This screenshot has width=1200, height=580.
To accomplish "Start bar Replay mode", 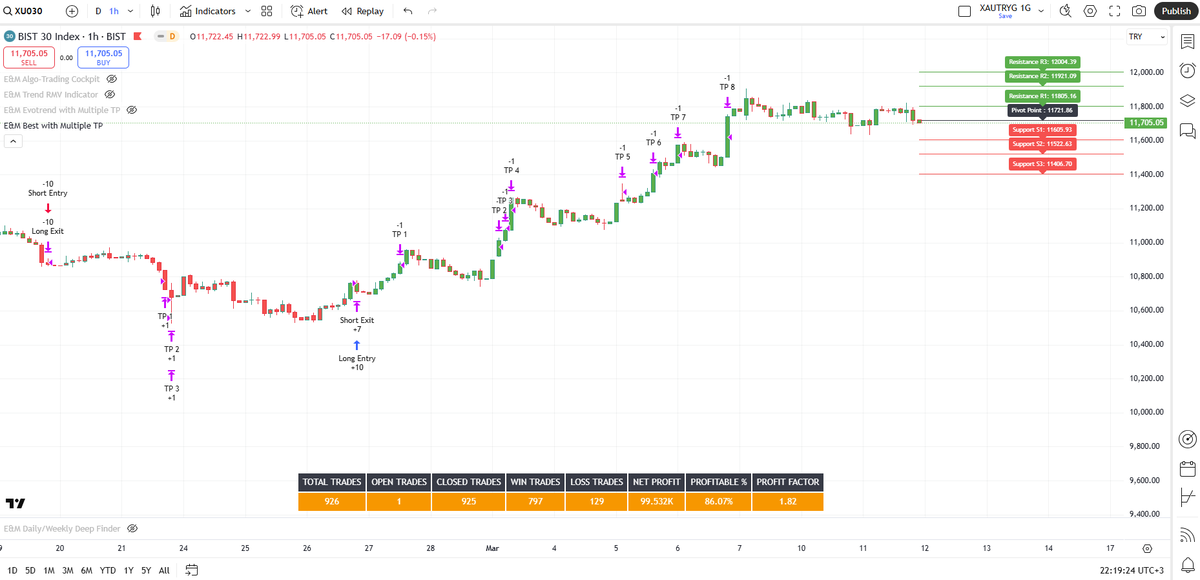I will [362, 11].
